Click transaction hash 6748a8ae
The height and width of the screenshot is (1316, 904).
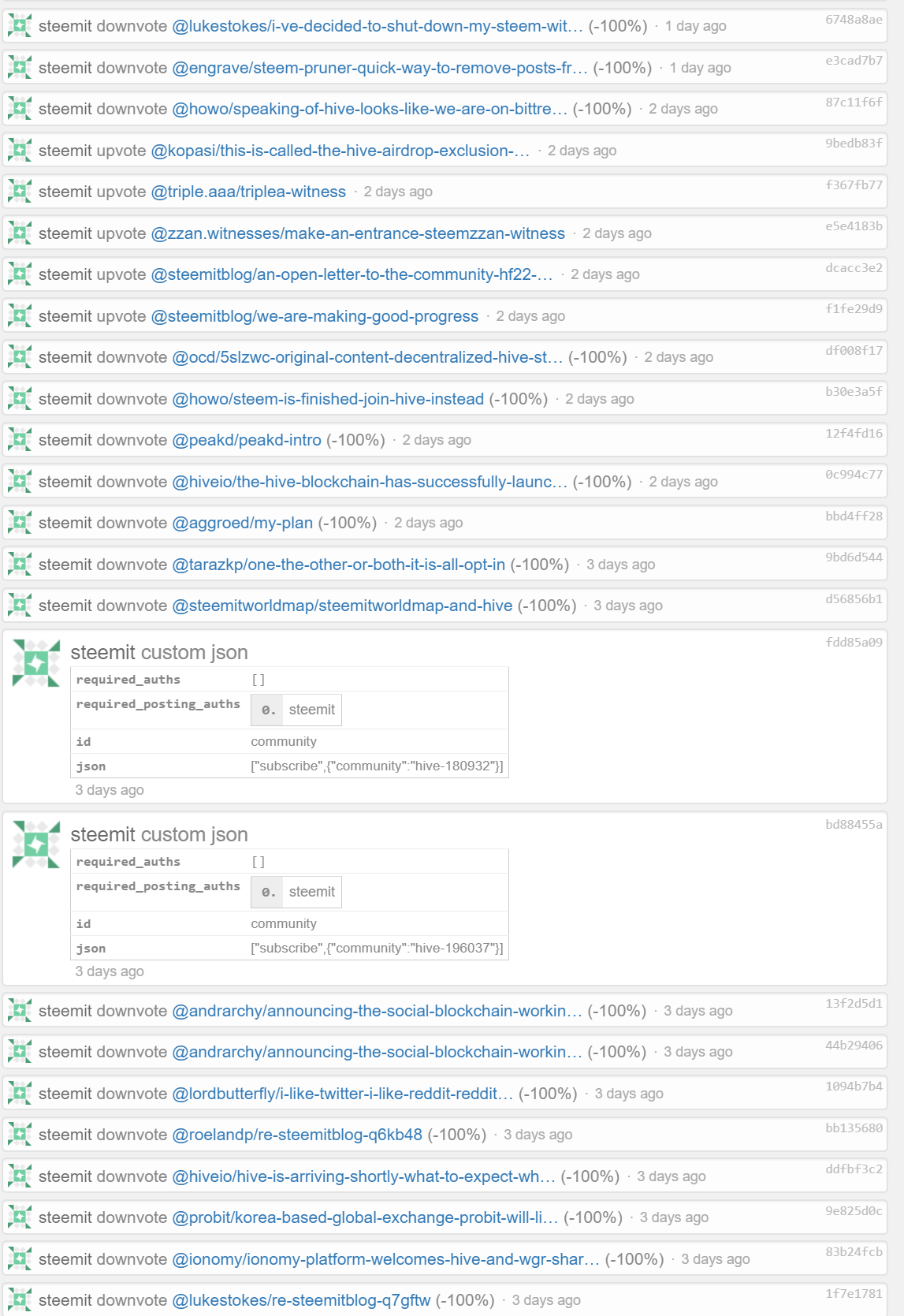tap(854, 20)
